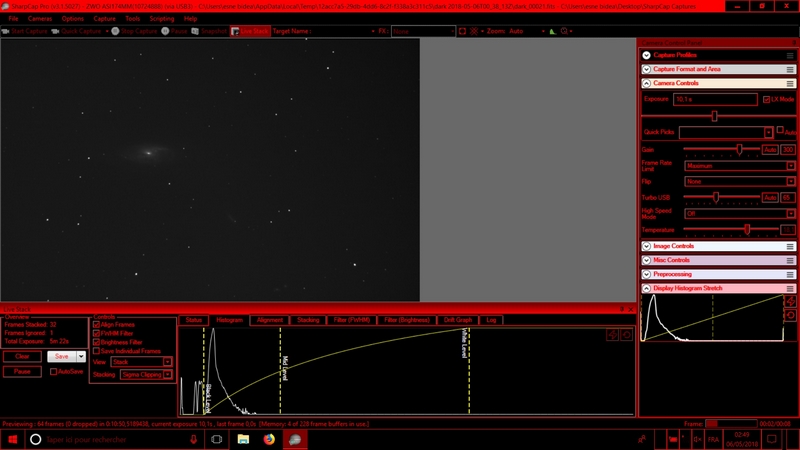Click the Pause button in the Live Stack panel
The height and width of the screenshot is (450, 800).
[x=22, y=371]
